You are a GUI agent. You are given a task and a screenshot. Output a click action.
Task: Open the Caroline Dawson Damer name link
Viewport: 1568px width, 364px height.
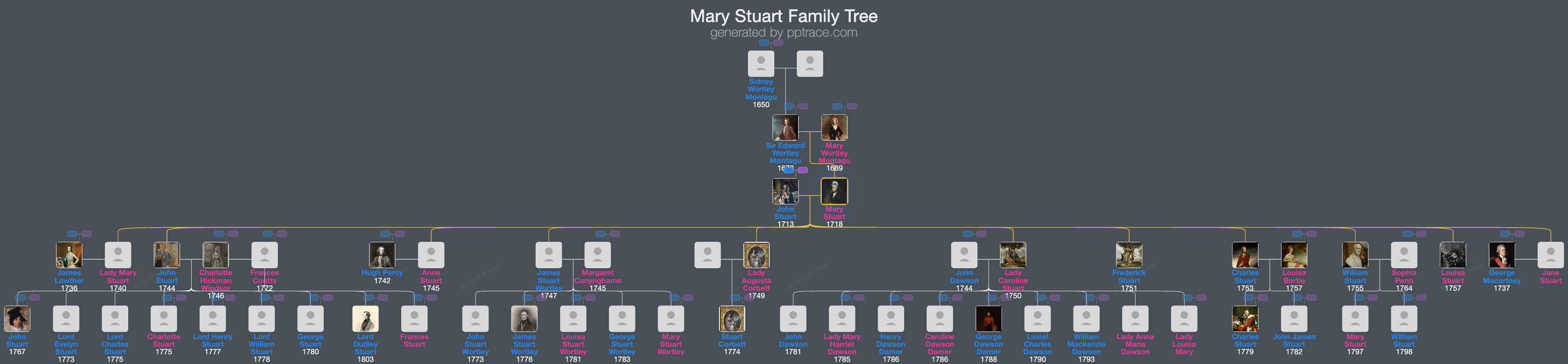tap(940, 344)
